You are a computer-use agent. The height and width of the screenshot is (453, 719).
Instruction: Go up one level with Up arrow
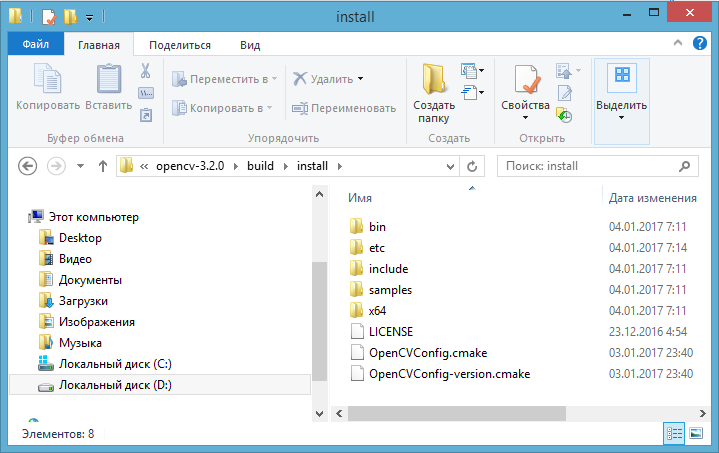click(103, 166)
